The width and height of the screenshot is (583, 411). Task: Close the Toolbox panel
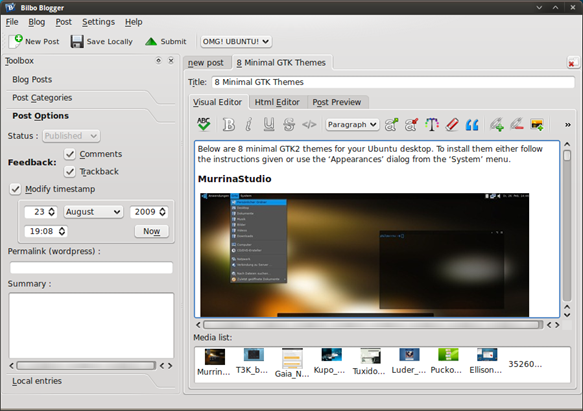tap(171, 60)
